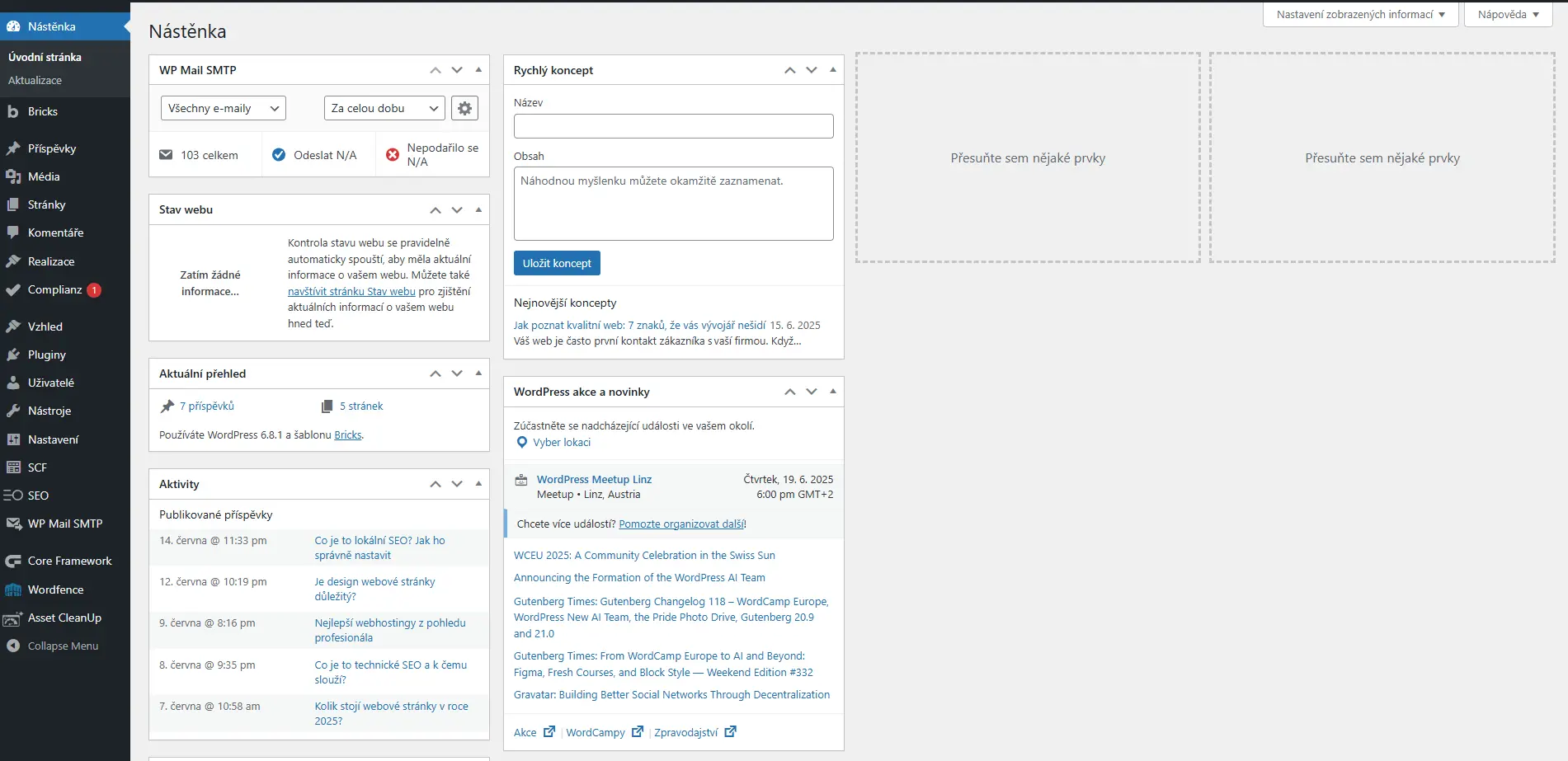Click the Asset CleanUp icon
The height and width of the screenshot is (761, 1568).
(x=13, y=618)
